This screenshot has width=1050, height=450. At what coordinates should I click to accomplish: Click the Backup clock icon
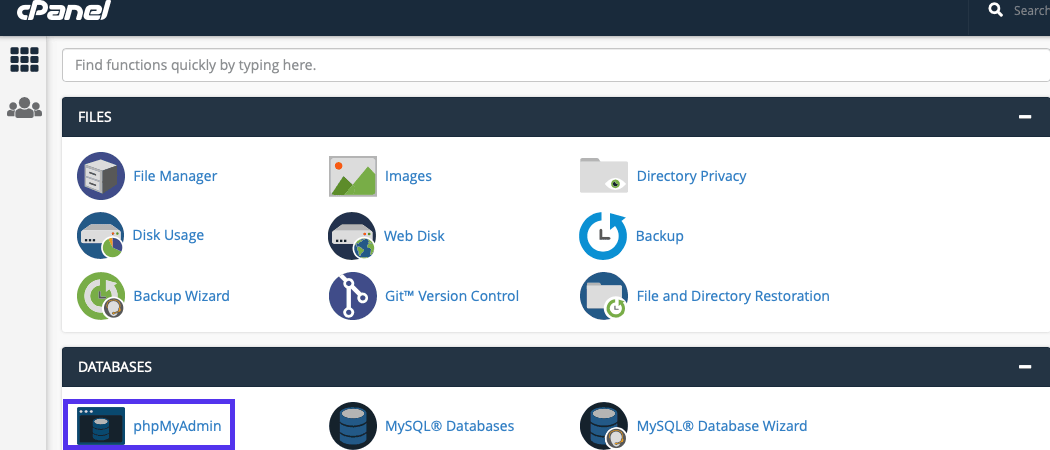pyautogui.click(x=604, y=236)
